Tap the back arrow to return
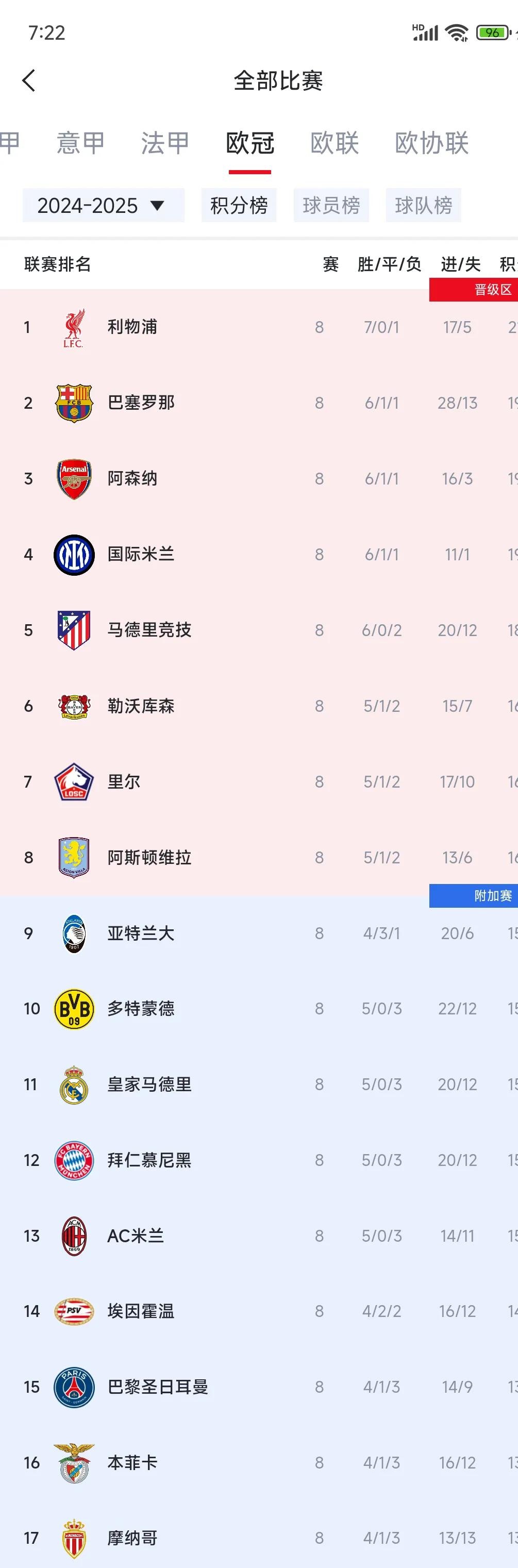Viewport: 518px width, 1568px height. pyautogui.click(x=29, y=80)
